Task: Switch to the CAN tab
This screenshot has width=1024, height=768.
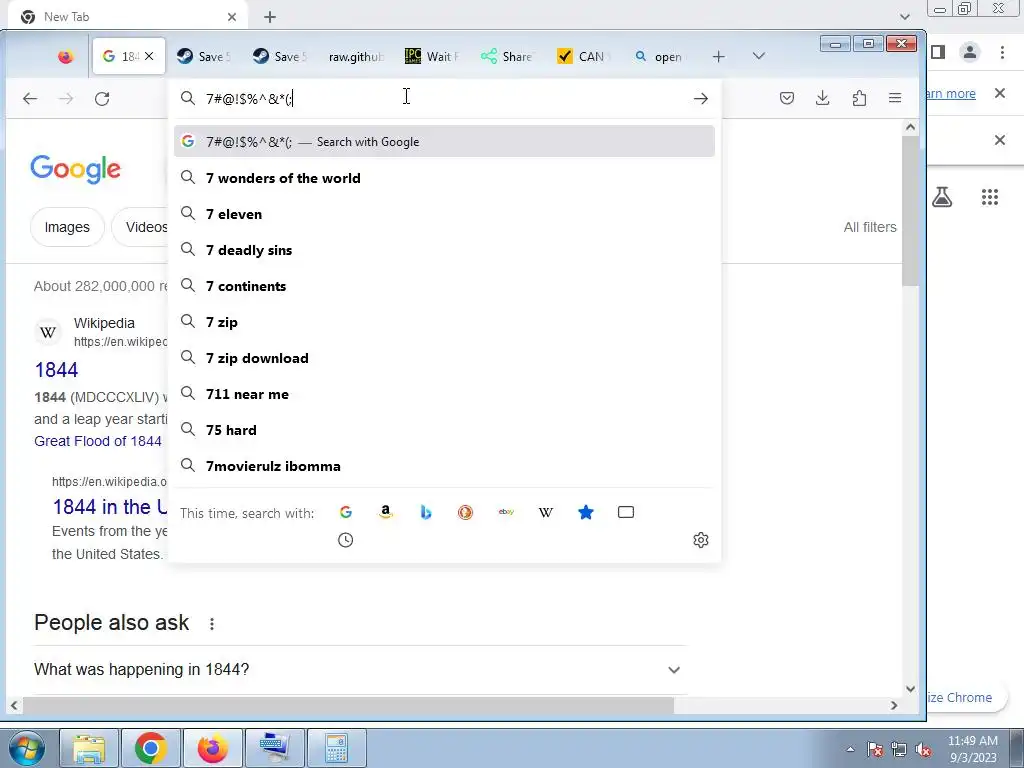Action: (584, 57)
